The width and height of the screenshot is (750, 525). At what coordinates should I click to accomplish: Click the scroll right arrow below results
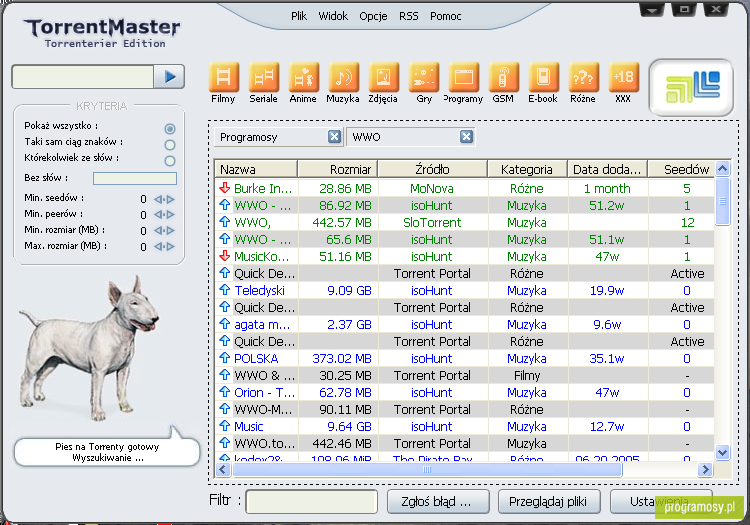tap(705, 470)
